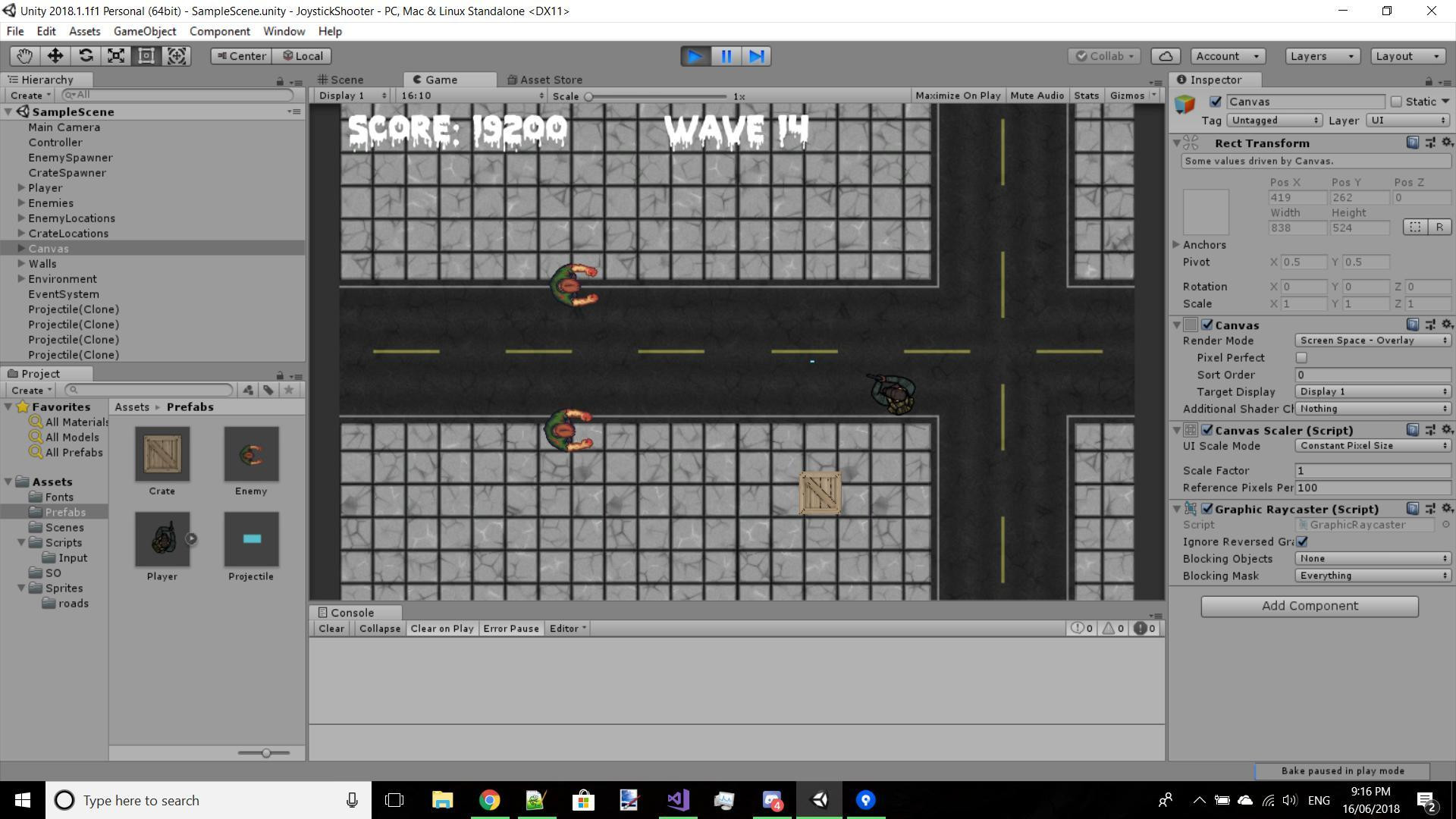Viewport: 1456px width, 819px height.
Task: Toggle Maximize On Play
Action: 958,96
